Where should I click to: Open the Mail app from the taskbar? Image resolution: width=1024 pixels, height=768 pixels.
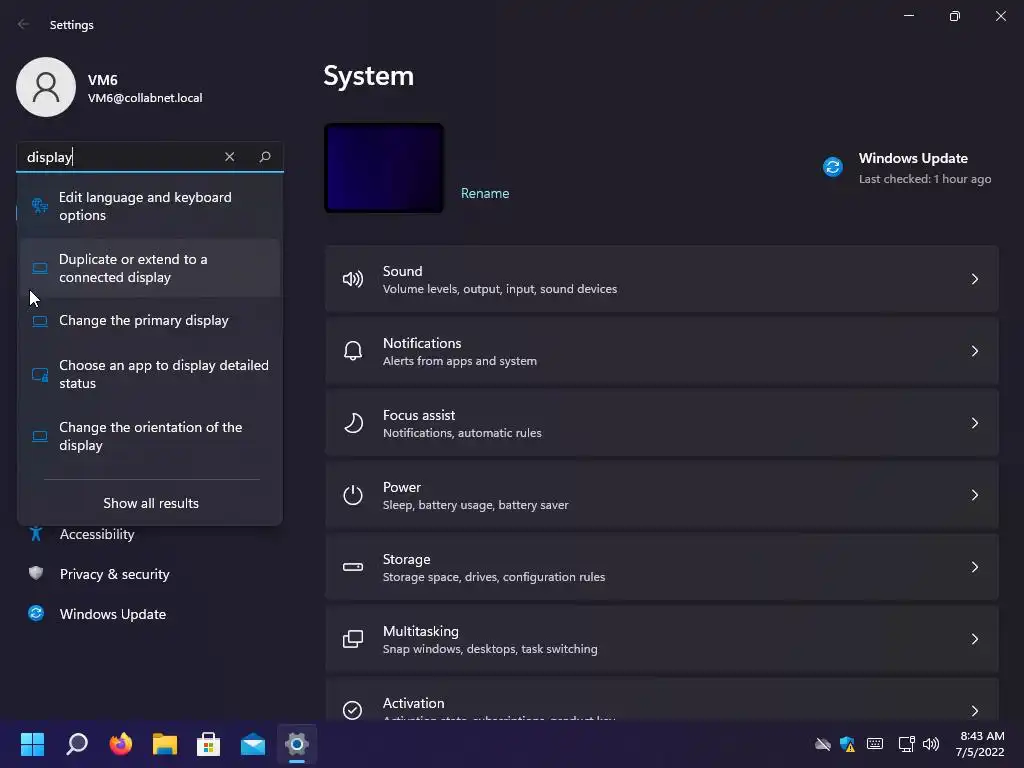click(253, 744)
